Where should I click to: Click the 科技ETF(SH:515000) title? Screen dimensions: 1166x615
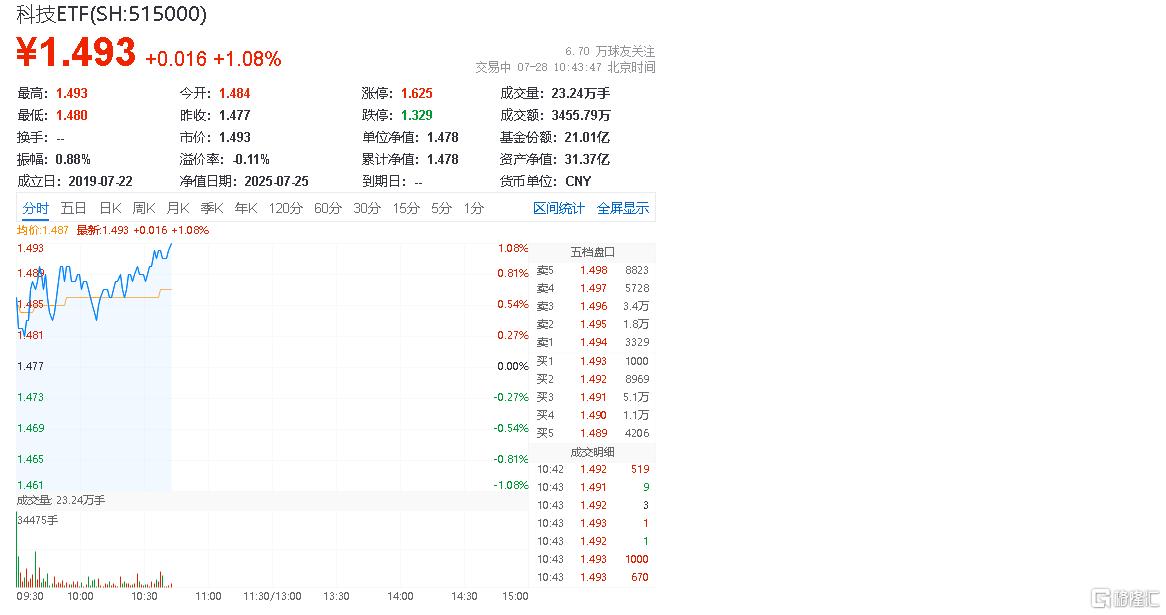112,13
